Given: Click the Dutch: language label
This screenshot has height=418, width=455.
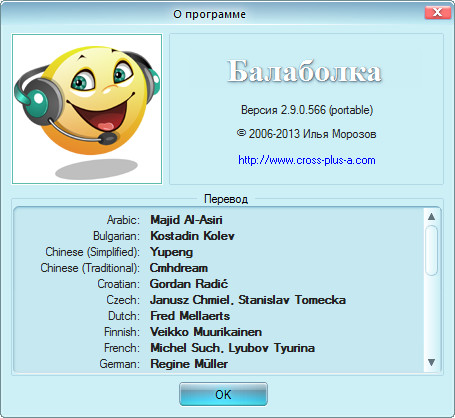Looking at the screenshot, I should (x=124, y=316).
